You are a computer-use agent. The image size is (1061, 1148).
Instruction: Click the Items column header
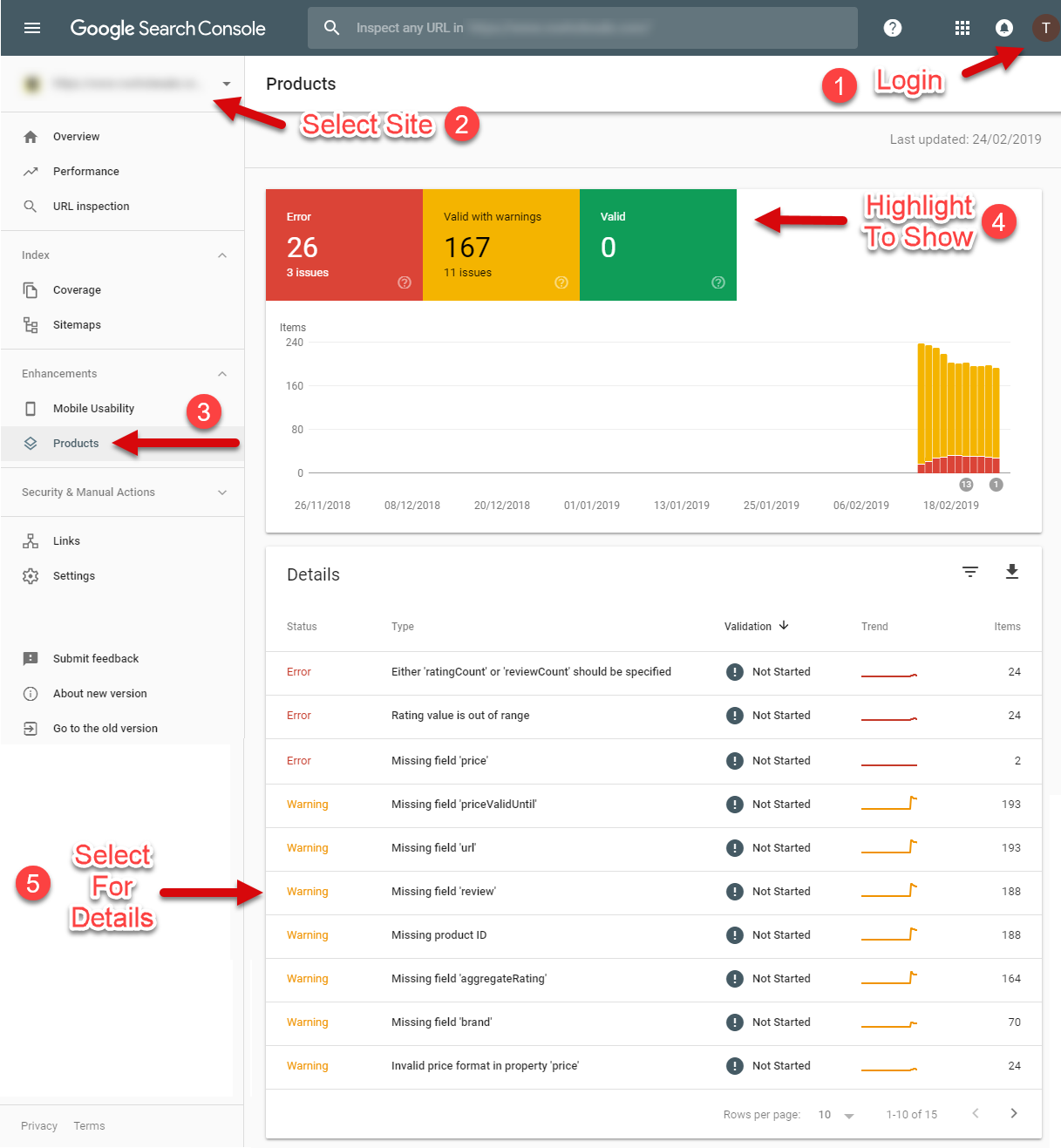(x=1007, y=627)
